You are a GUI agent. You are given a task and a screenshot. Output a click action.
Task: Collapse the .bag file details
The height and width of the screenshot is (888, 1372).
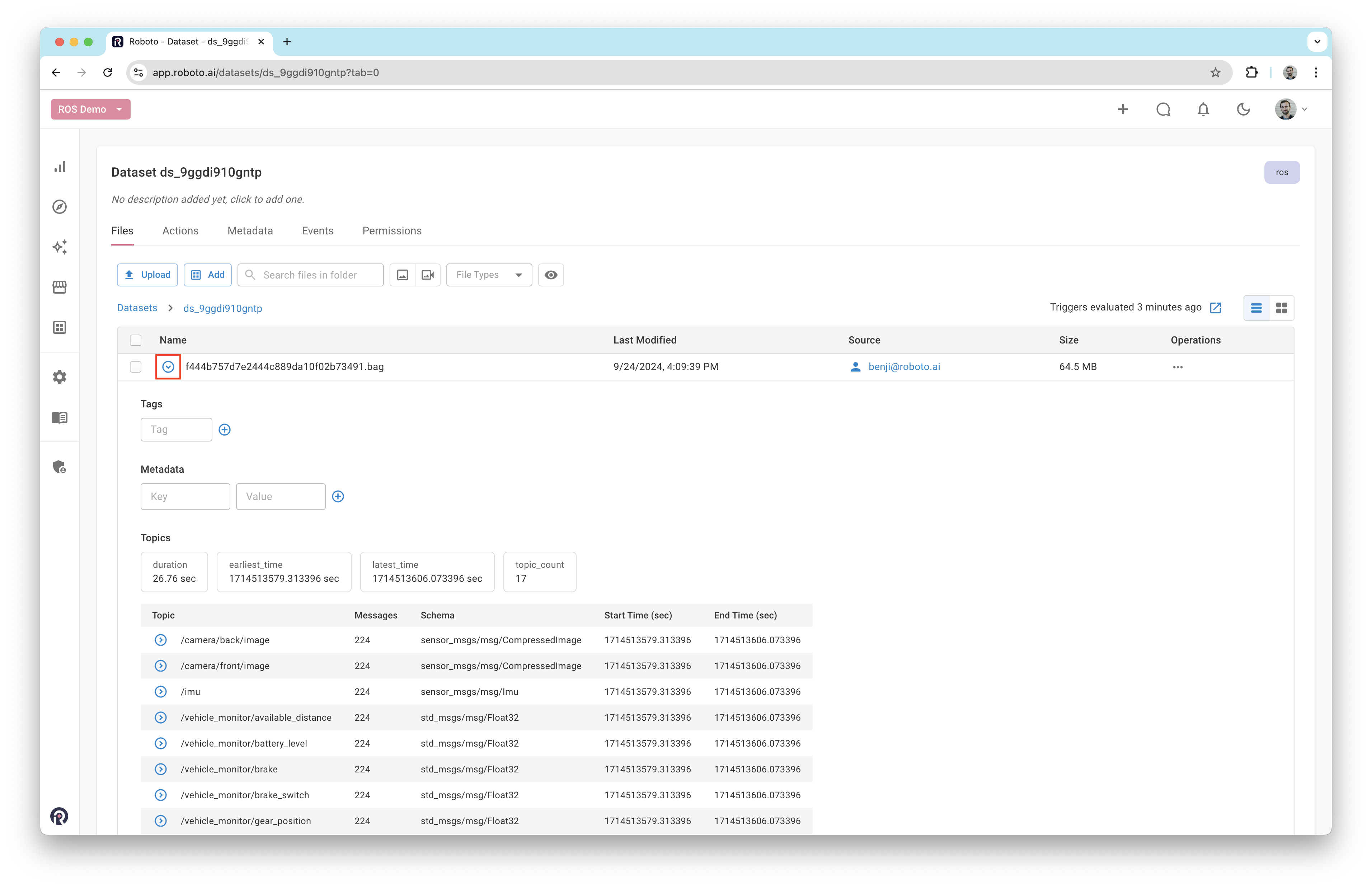(168, 367)
